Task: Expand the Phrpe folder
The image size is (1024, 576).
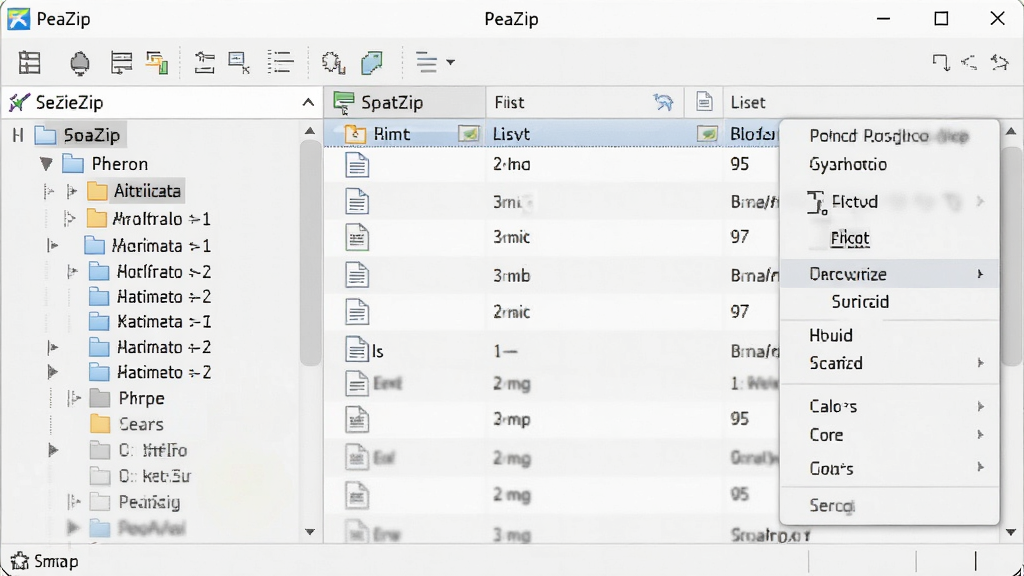Action: 74,398
